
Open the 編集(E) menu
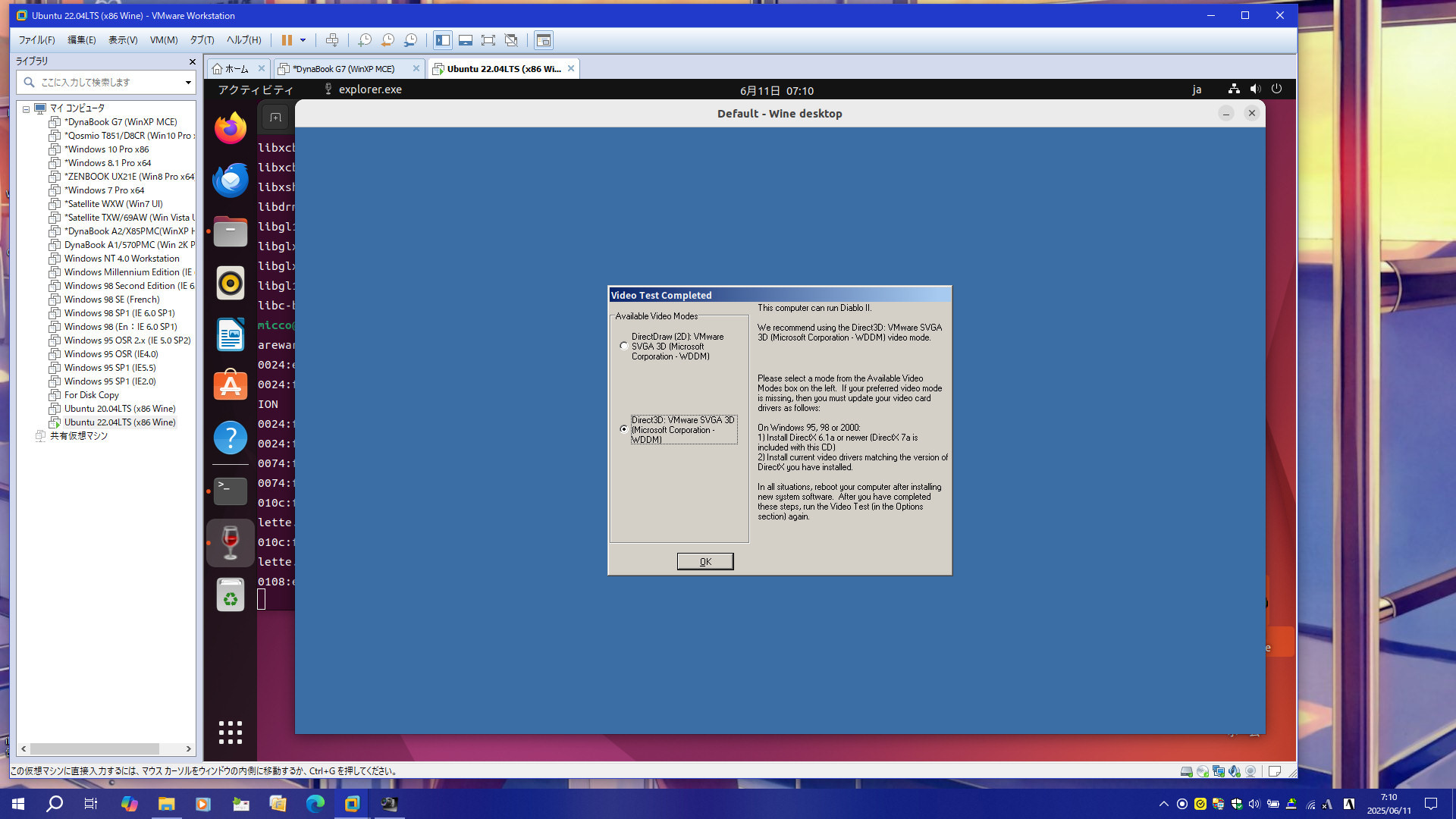pyautogui.click(x=81, y=40)
